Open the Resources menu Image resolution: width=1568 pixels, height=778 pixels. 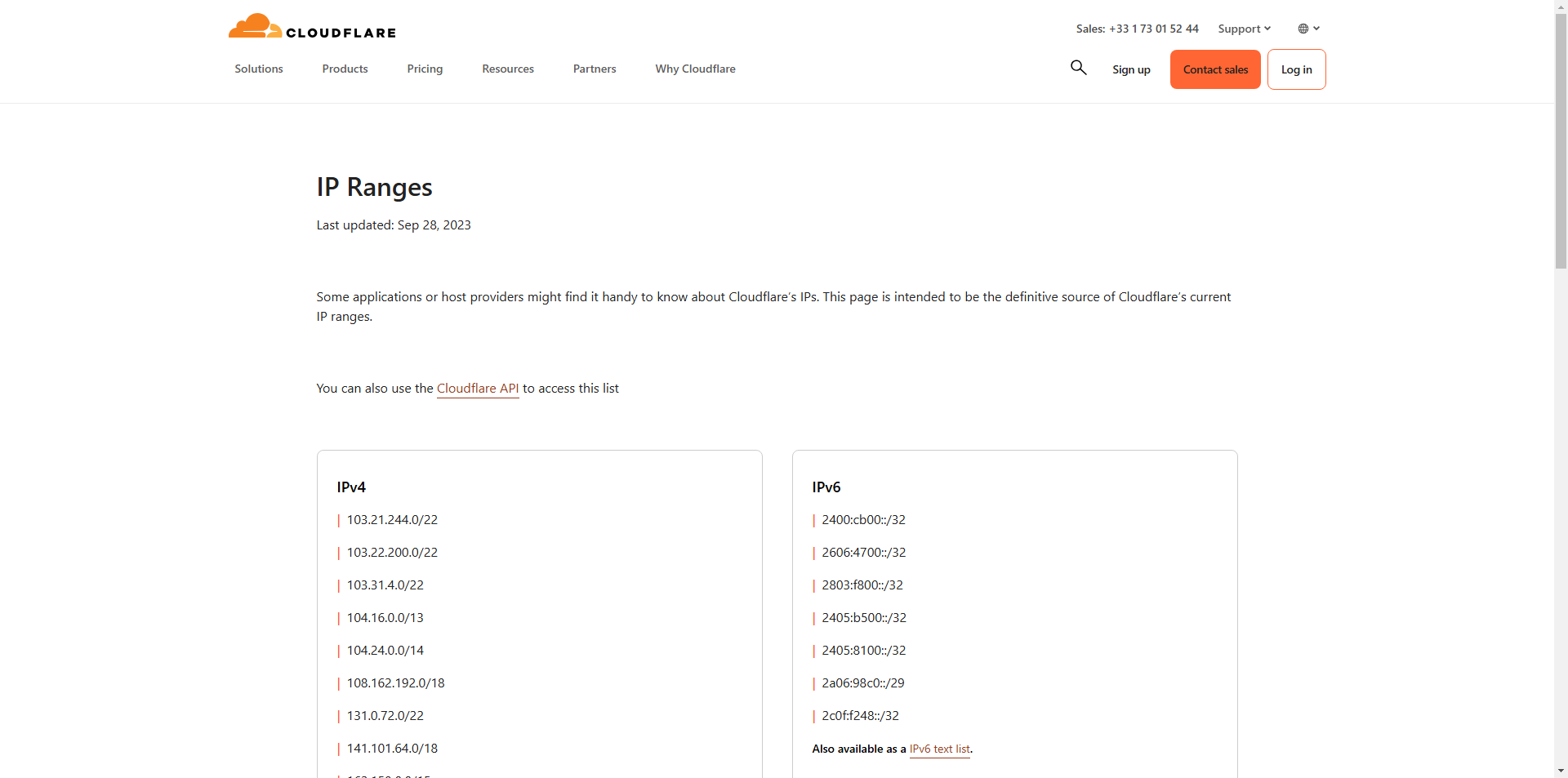tap(508, 69)
